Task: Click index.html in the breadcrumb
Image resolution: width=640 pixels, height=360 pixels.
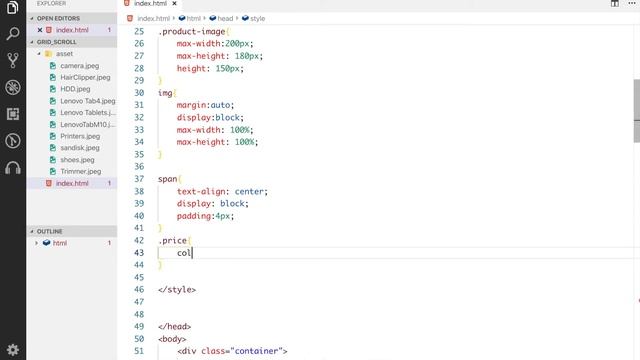Action: 153,18
